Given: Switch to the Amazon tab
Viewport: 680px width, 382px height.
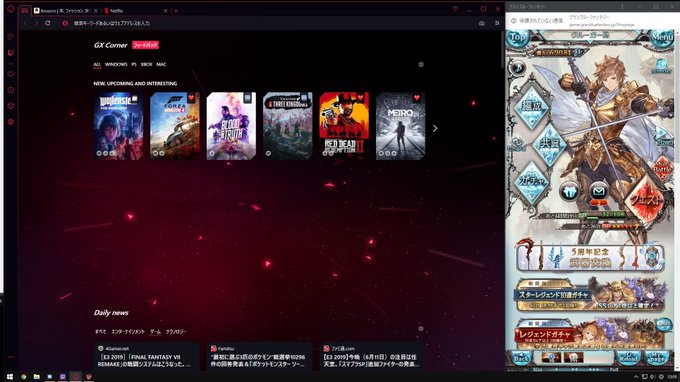Looking at the screenshot, I should tap(64, 10).
